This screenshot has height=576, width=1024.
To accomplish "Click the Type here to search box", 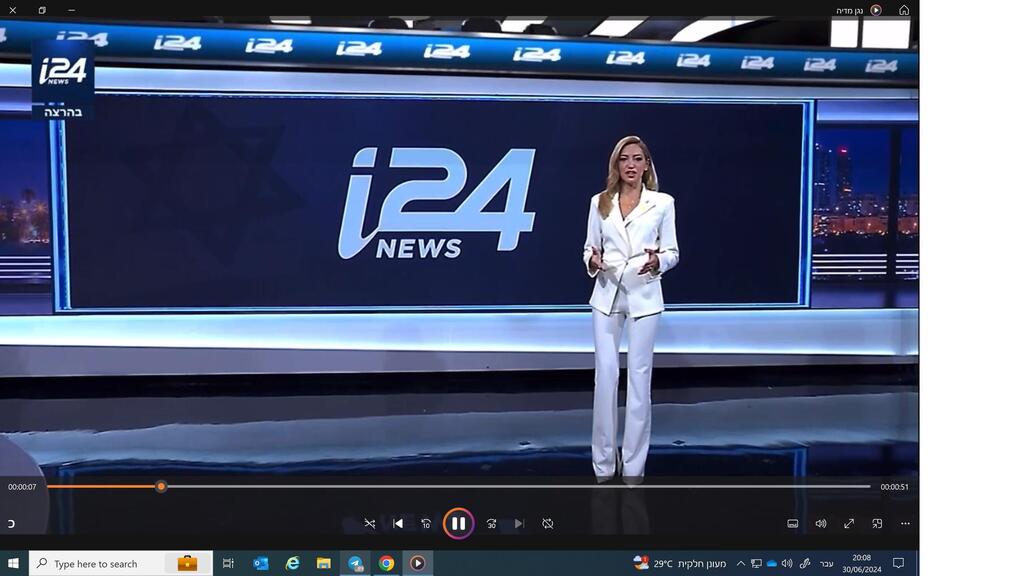I will click(x=121, y=563).
